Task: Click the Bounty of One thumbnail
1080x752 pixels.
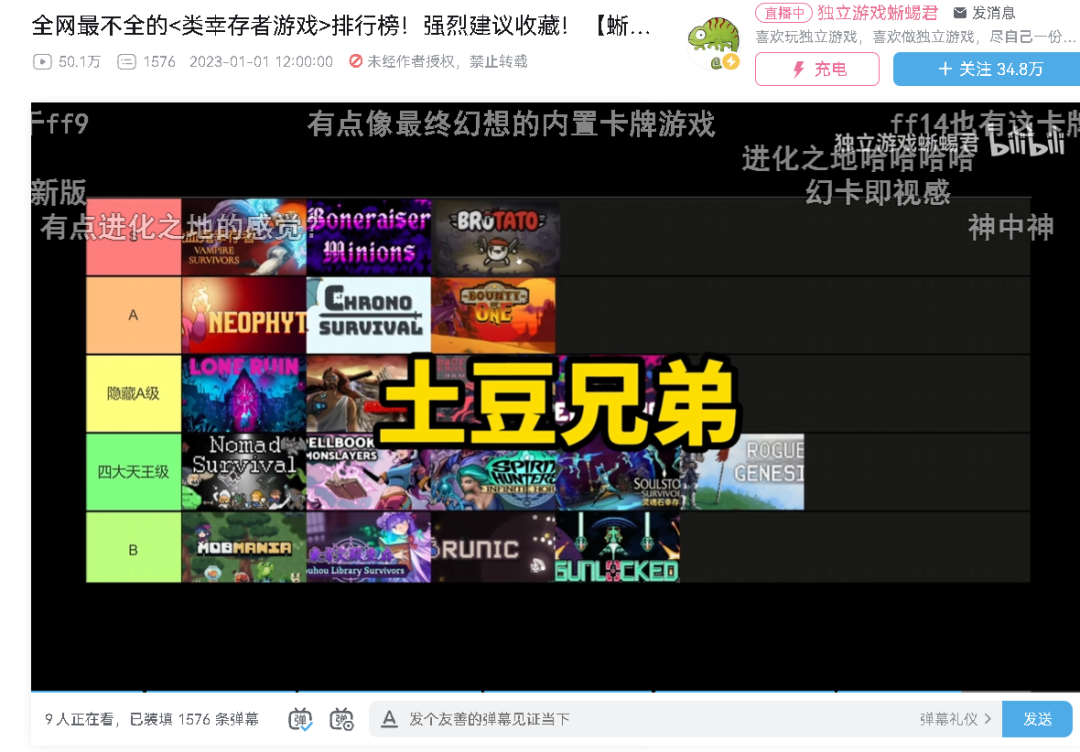Action: point(493,315)
